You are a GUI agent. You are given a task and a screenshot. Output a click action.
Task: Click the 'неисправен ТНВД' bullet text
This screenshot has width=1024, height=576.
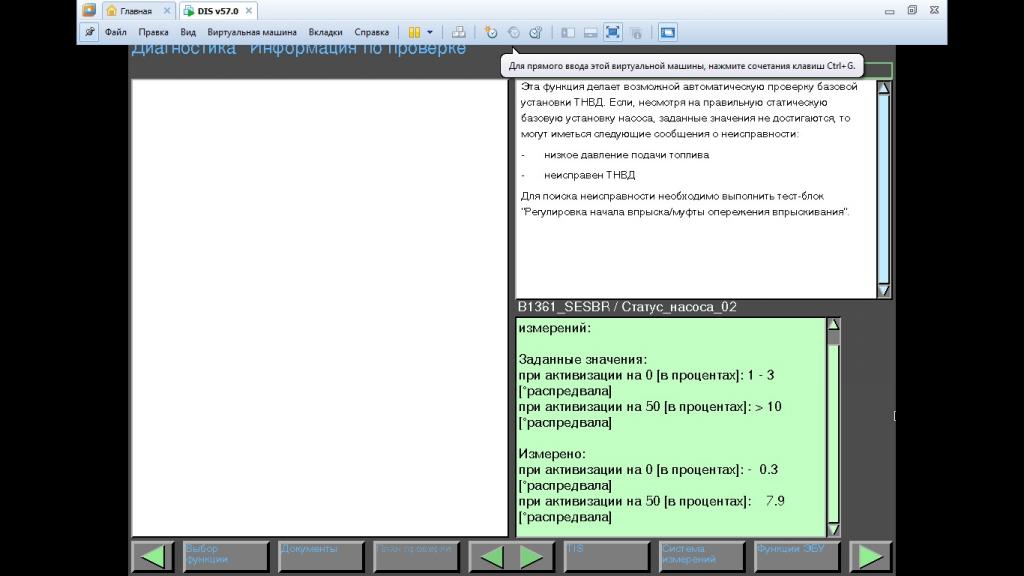(590, 175)
